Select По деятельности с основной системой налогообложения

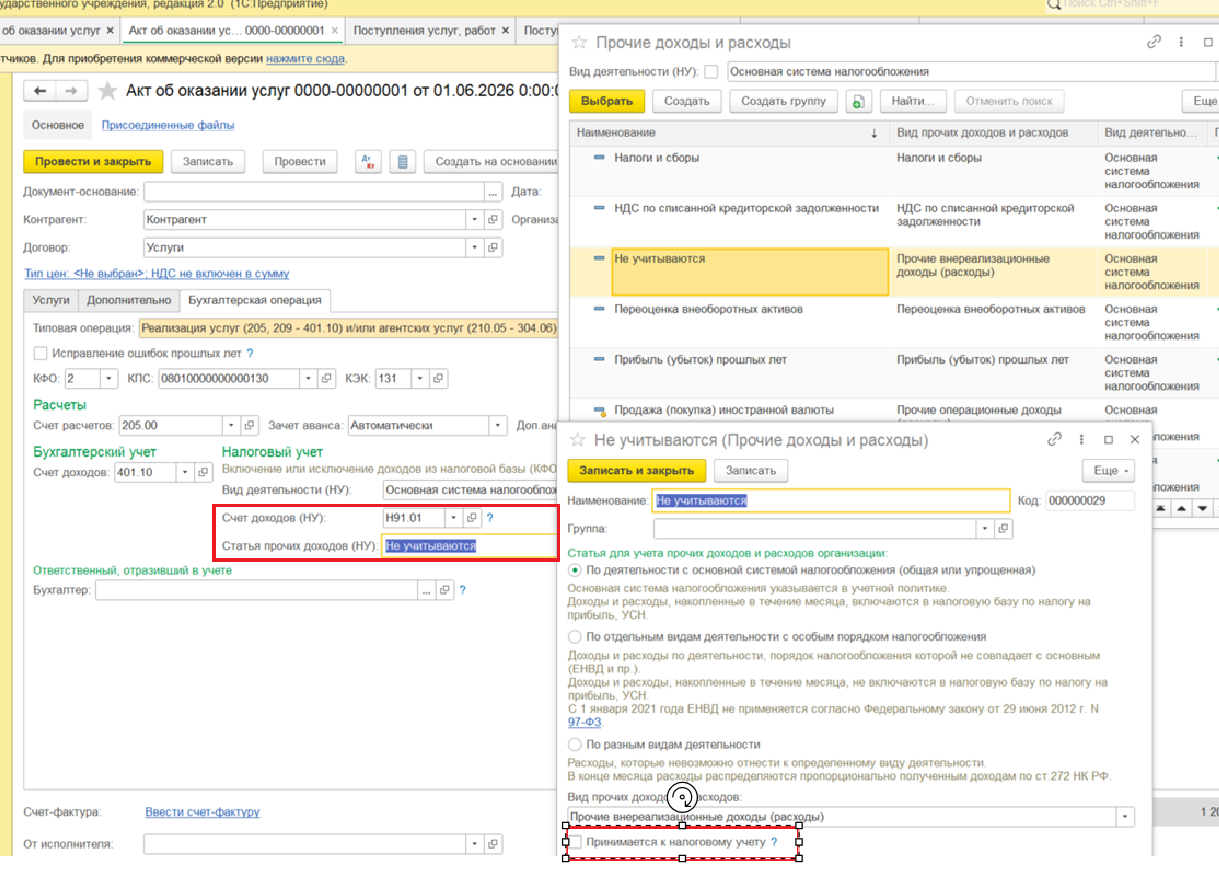click(x=574, y=569)
